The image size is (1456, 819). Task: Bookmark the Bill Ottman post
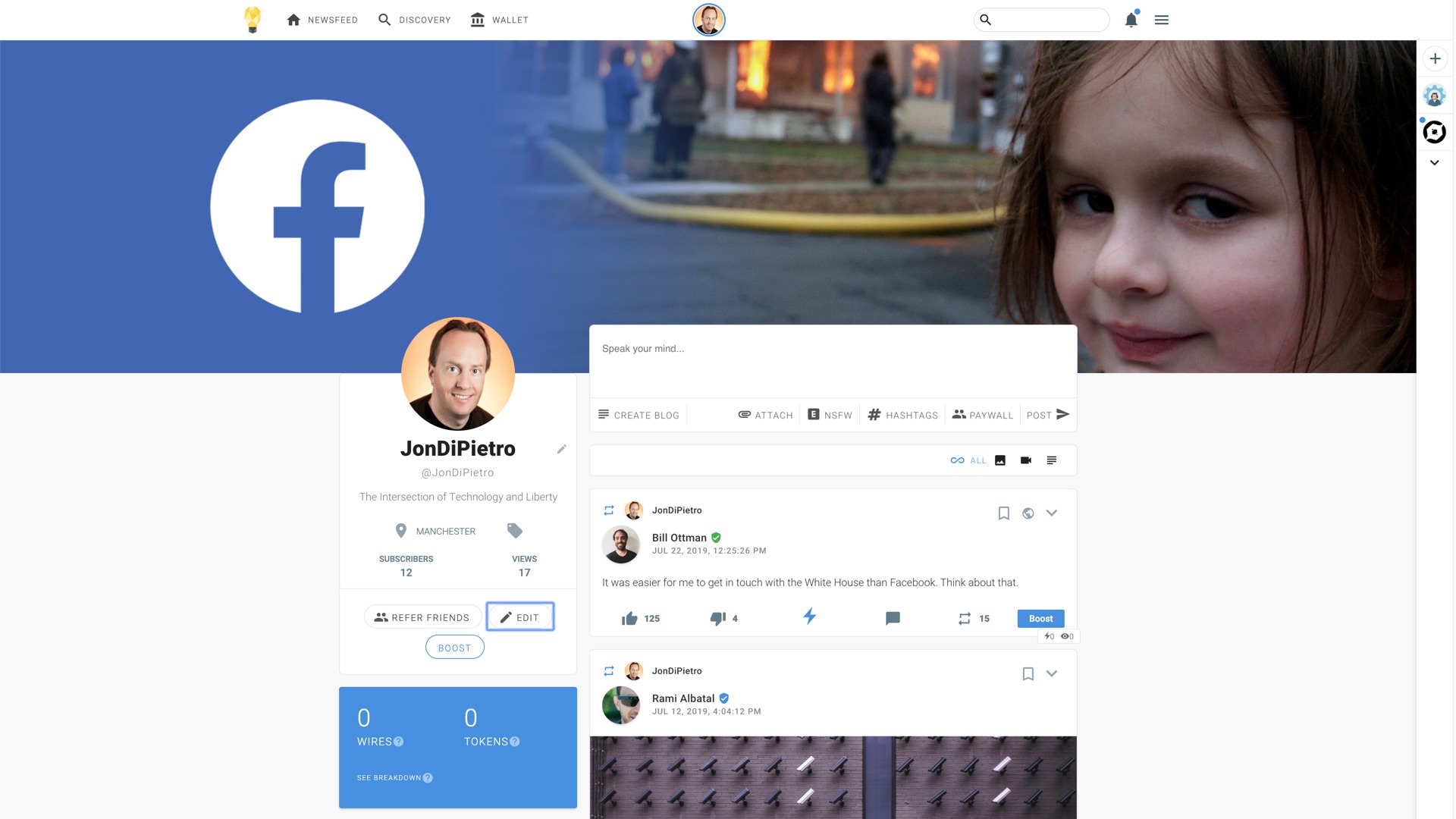click(1004, 513)
